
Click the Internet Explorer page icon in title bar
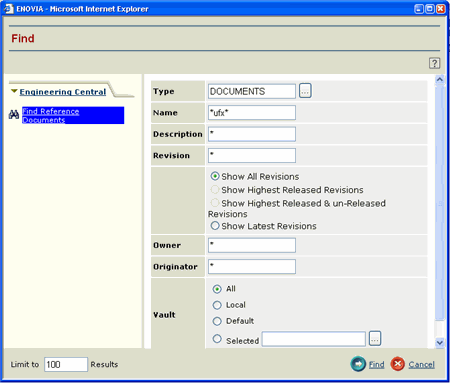[8, 9]
